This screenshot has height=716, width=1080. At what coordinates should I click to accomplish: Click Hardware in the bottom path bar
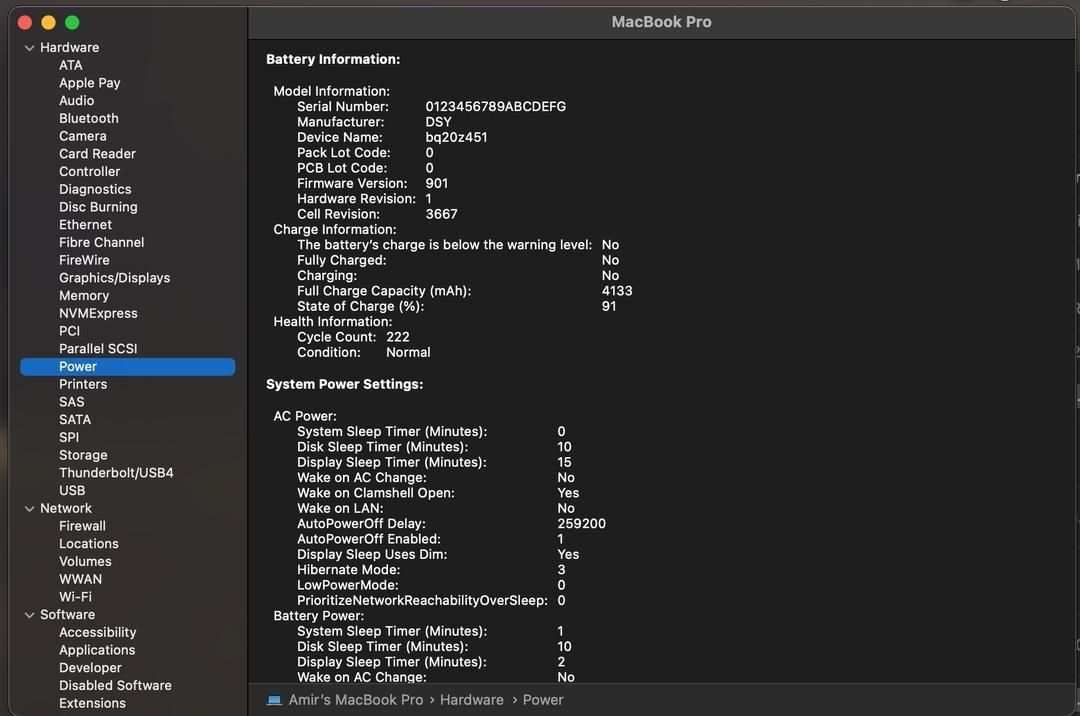tap(472, 700)
